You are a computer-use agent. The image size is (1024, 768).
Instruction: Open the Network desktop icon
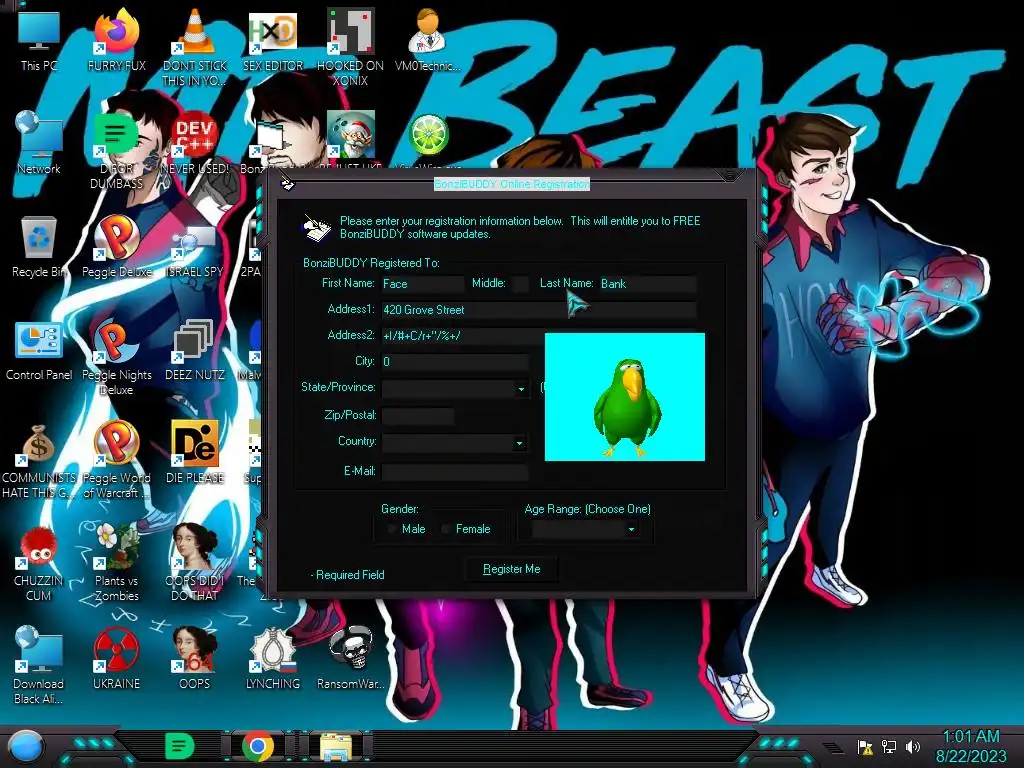[39, 143]
